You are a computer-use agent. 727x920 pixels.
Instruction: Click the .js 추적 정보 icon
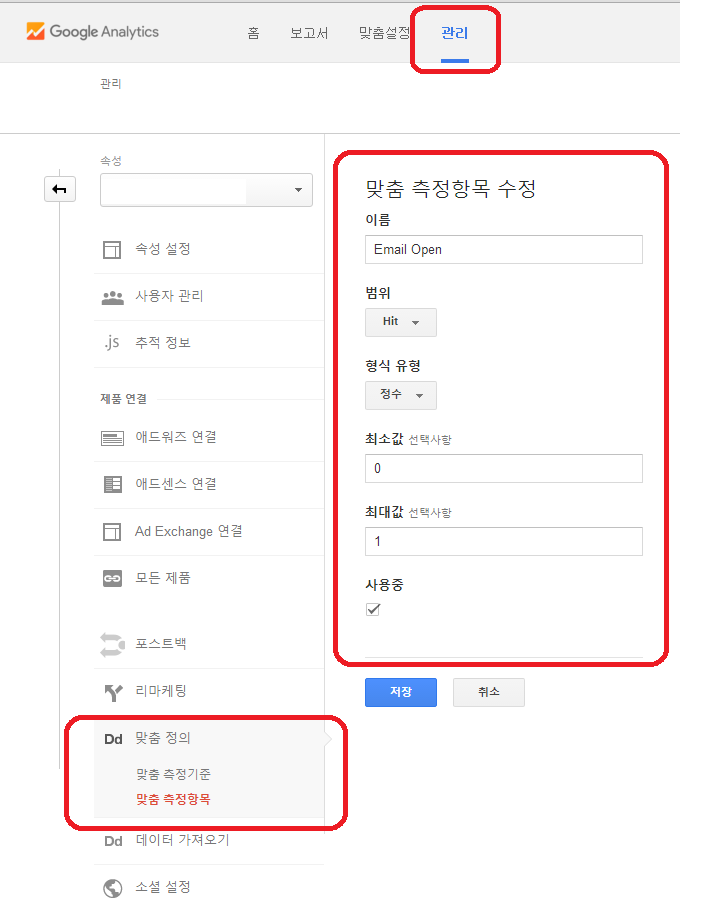(111, 343)
